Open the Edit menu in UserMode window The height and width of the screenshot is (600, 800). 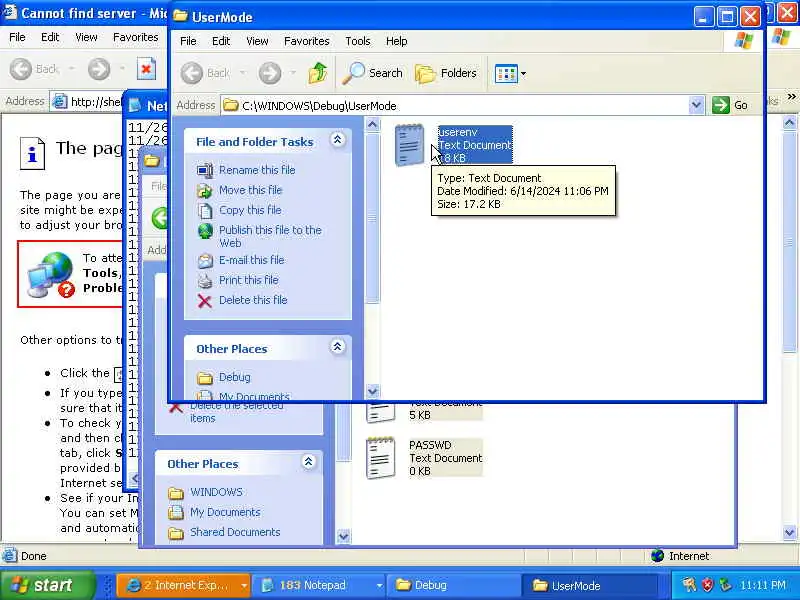[x=221, y=41]
